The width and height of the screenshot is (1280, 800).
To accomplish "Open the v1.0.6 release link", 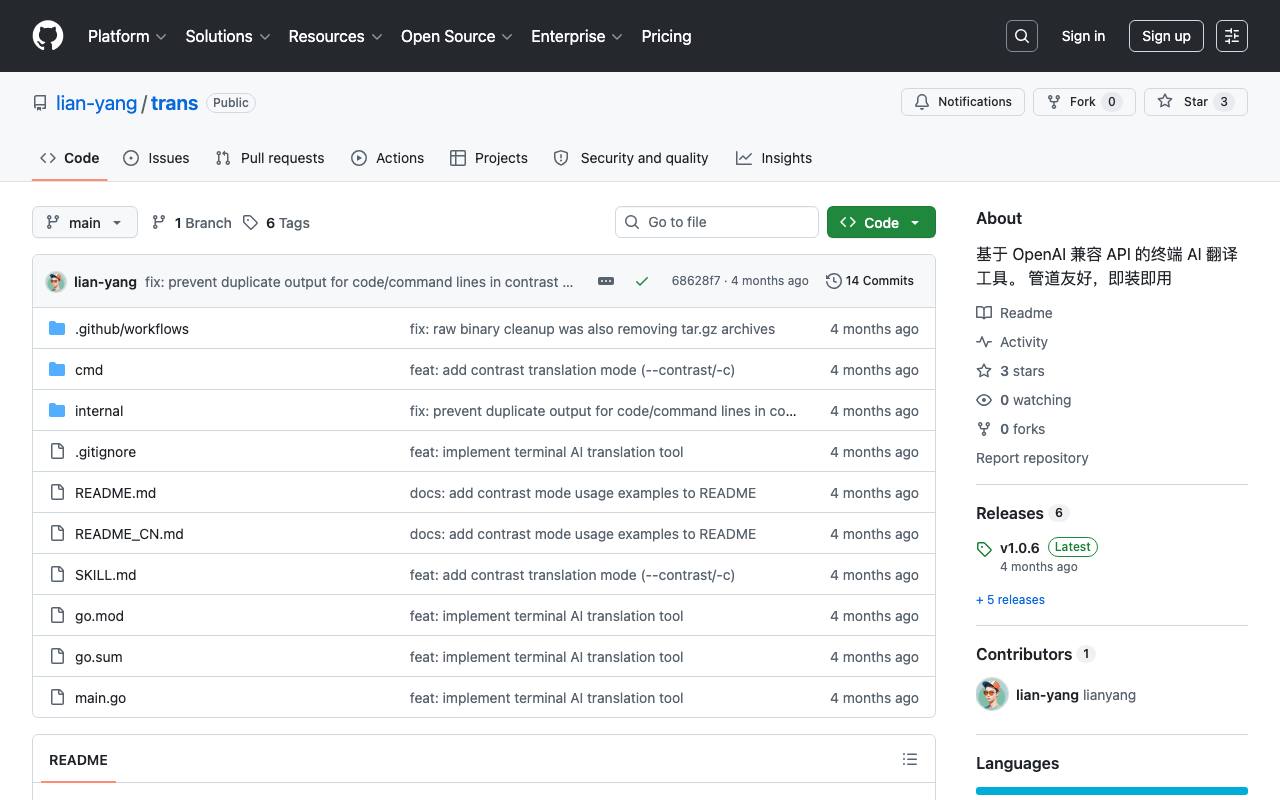I will pos(1019,548).
